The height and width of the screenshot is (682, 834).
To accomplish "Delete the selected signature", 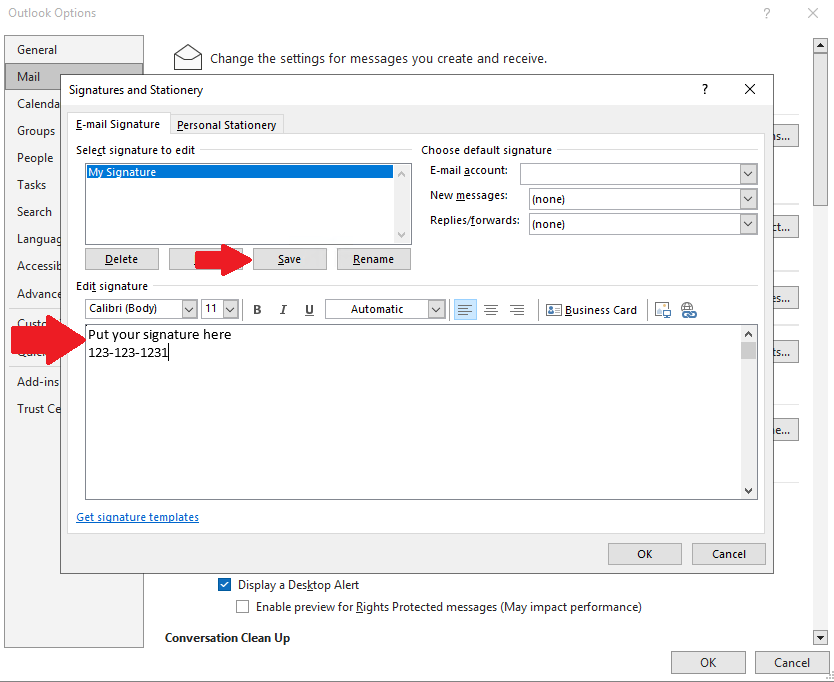I will point(122,259).
